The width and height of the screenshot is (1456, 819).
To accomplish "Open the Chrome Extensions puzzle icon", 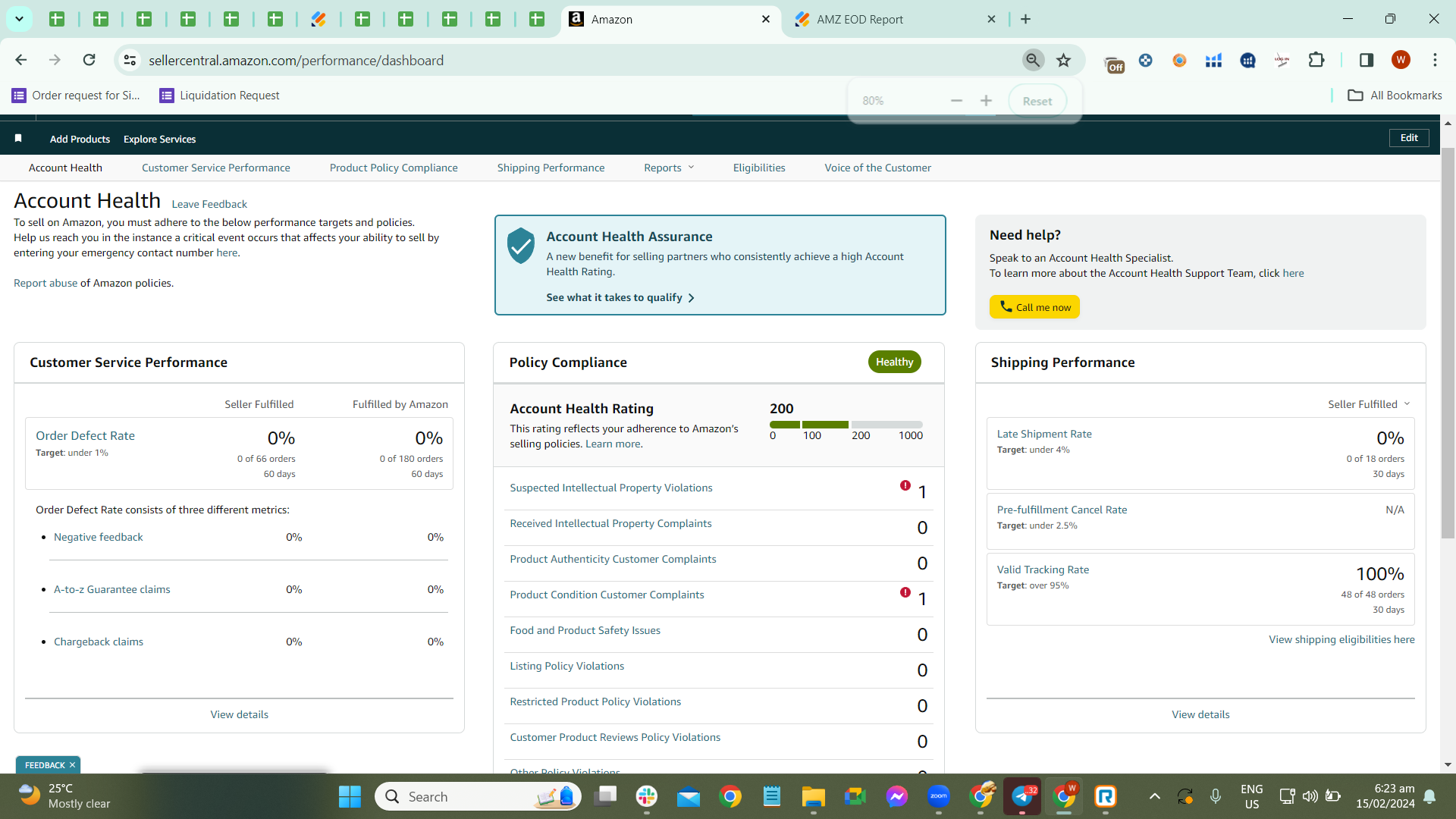I will [1316, 60].
